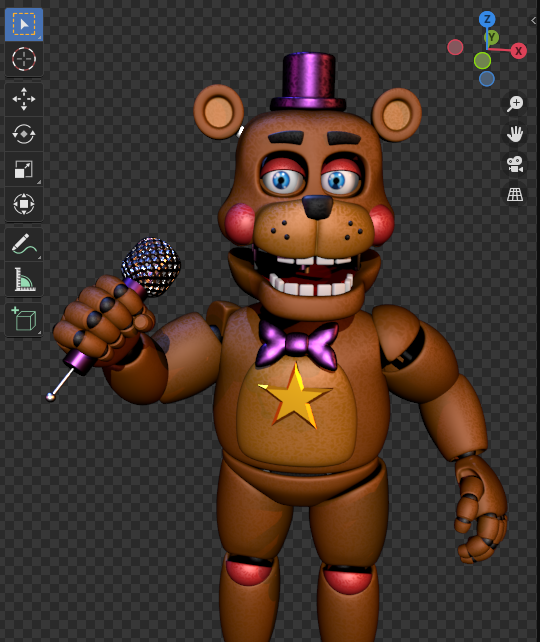Viewport: 540px width, 642px height.
Task: Click the negative Y green gizmo circle
Action: pos(482,61)
